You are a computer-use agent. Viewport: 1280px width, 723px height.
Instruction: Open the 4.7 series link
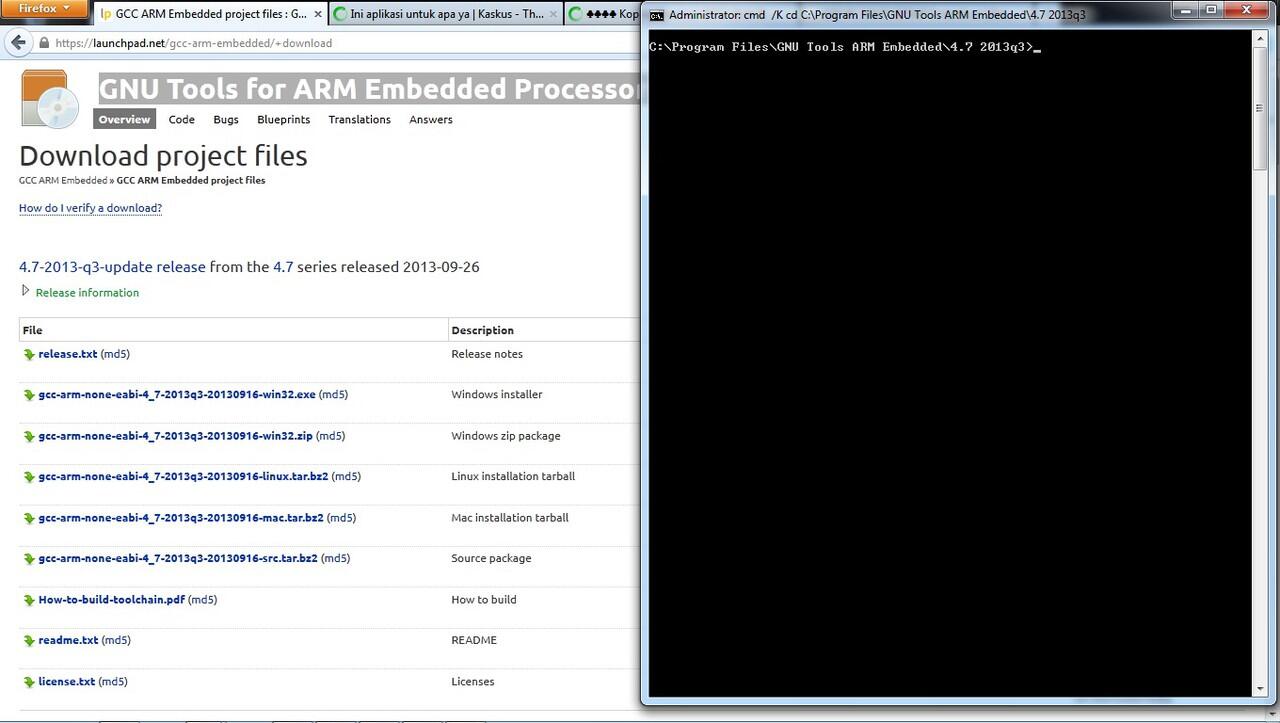pyautogui.click(x=283, y=267)
